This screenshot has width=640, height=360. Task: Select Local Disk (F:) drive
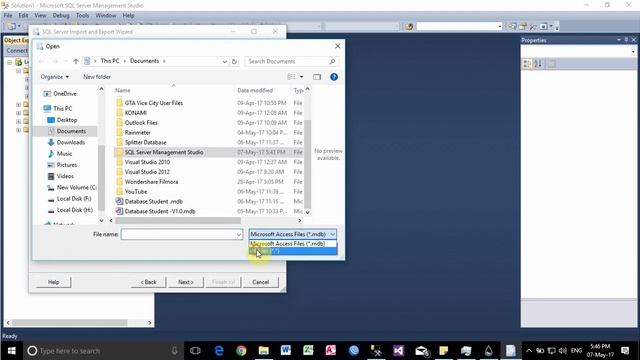pos(73,198)
